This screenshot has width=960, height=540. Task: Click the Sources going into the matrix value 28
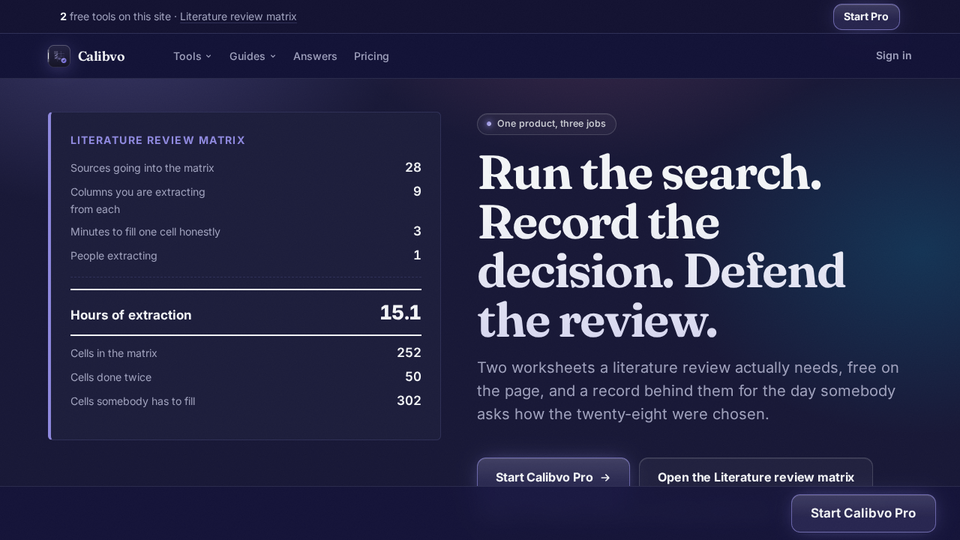(x=413, y=167)
